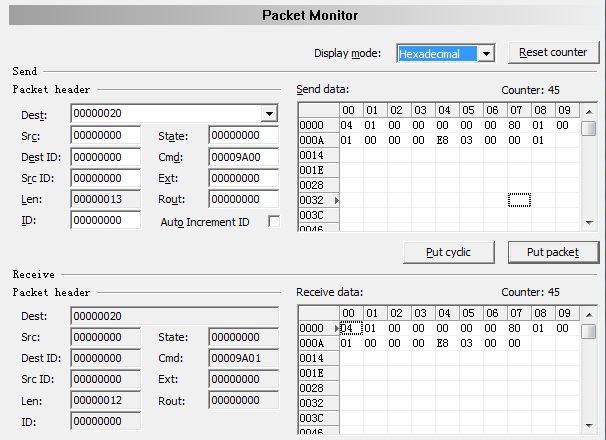
Task: Click the Receive Rout field
Action: [x=243, y=400]
